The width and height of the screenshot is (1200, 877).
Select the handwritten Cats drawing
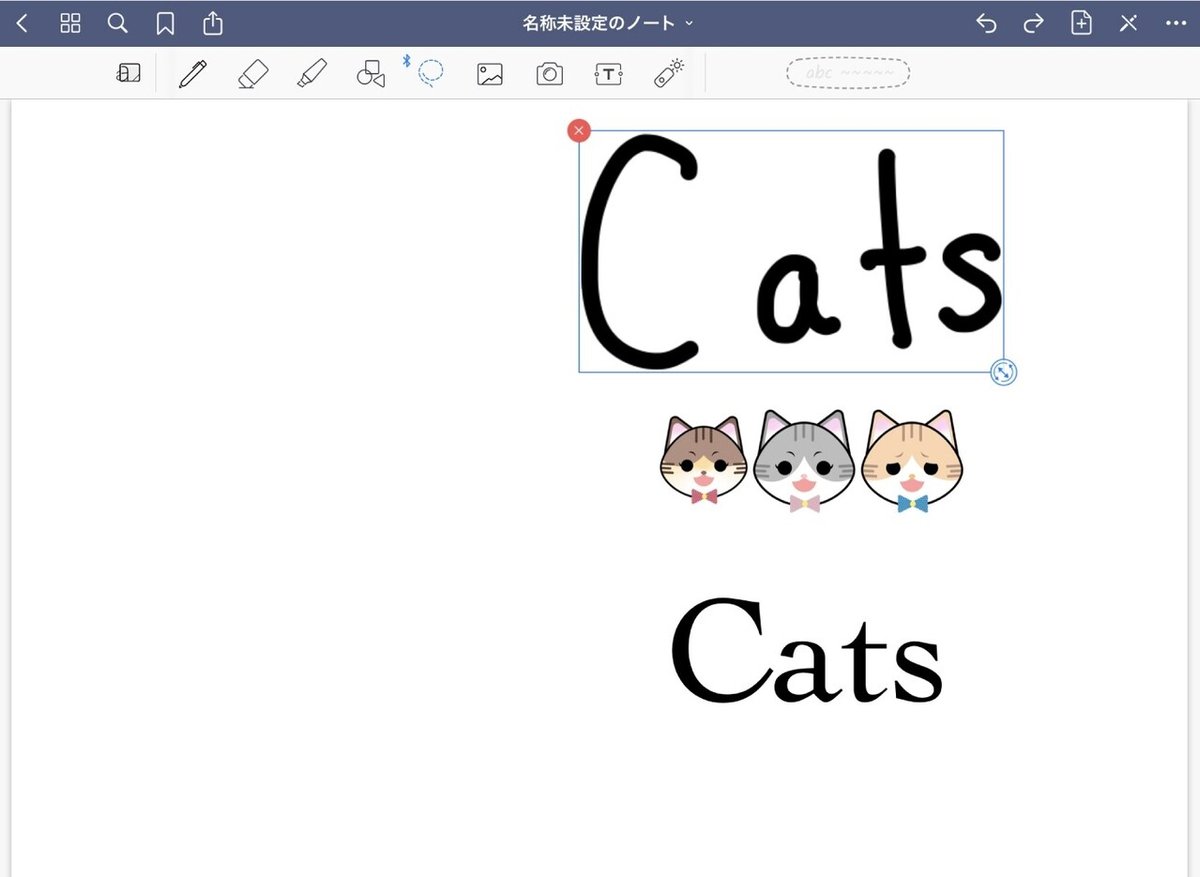click(x=791, y=251)
